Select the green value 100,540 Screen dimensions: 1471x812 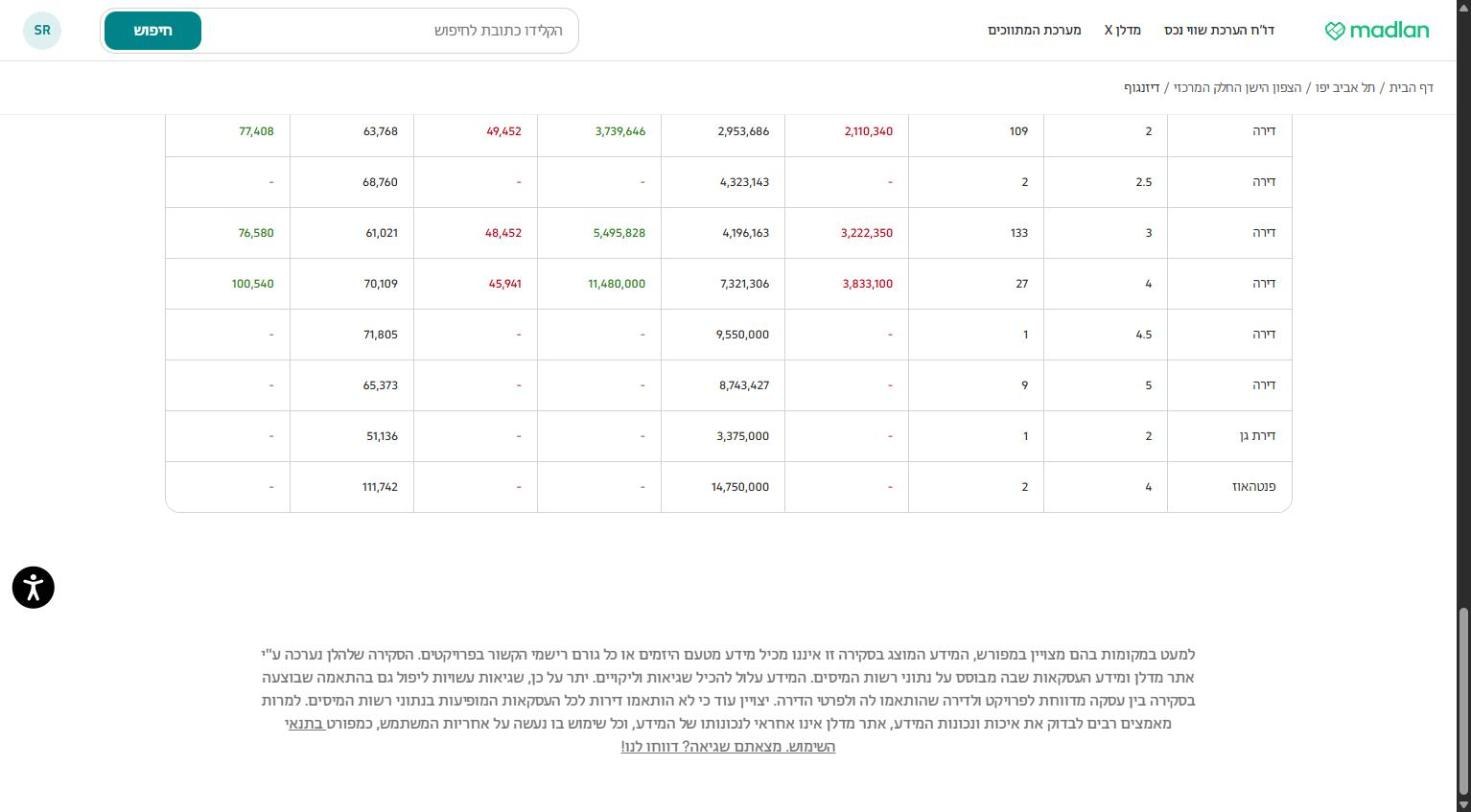click(x=253, y=284)
